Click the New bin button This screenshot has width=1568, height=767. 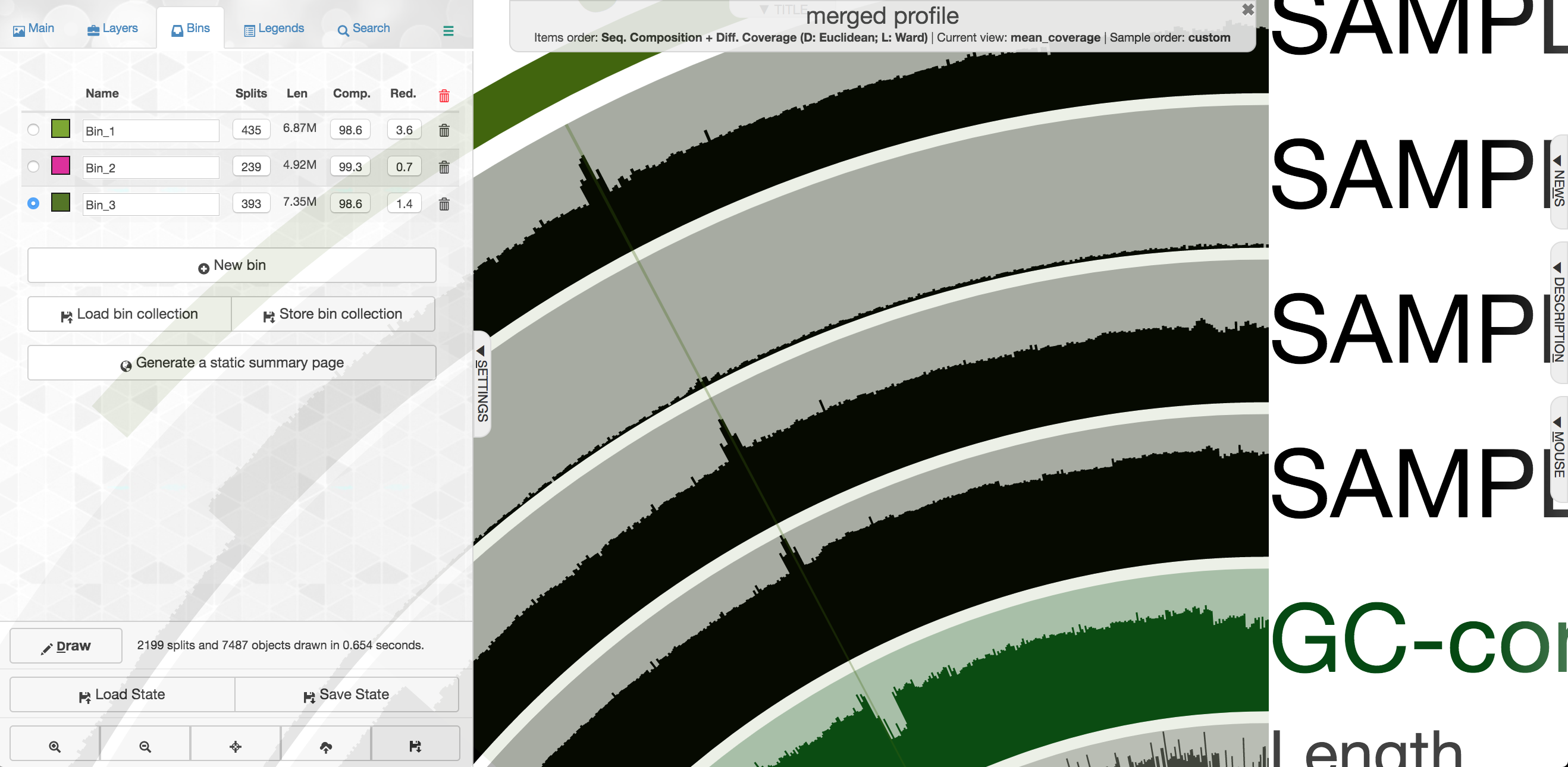tap(231, 265)
